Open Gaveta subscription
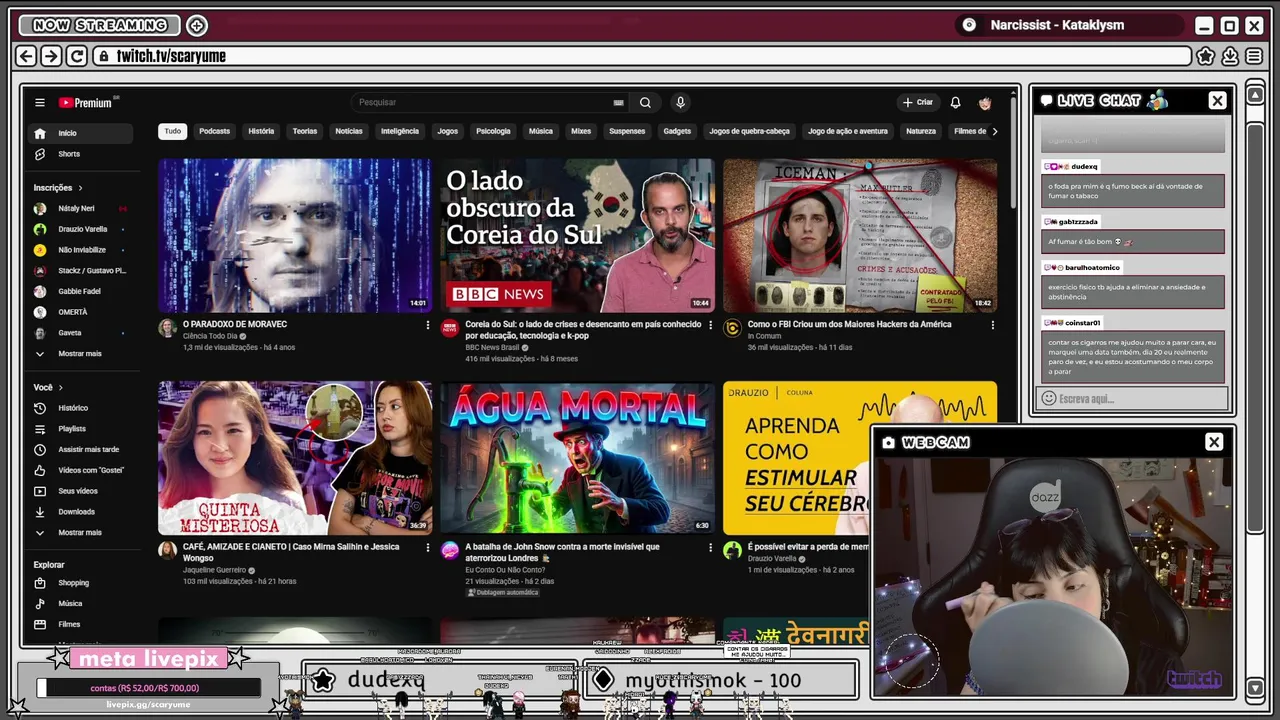The width and height of the screenshot is (1280, 720). (x=80, y=333)
